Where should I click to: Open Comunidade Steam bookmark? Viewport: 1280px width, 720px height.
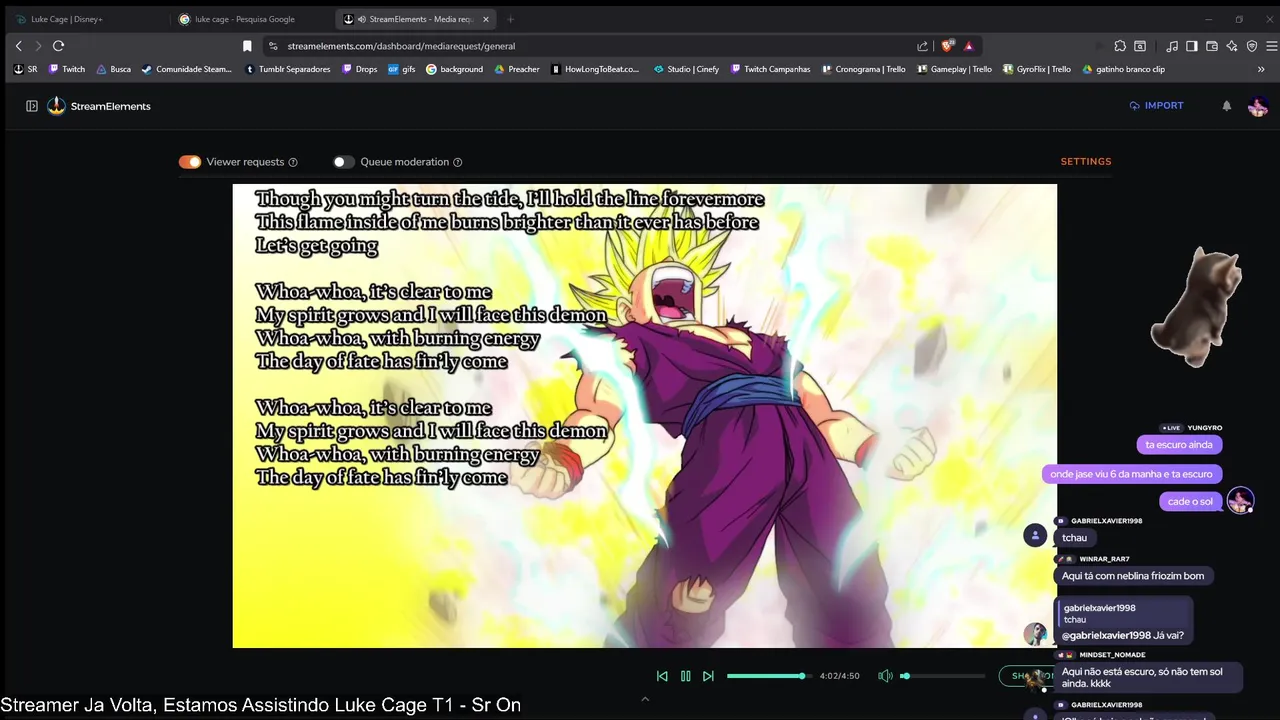(x=186, y=69)
